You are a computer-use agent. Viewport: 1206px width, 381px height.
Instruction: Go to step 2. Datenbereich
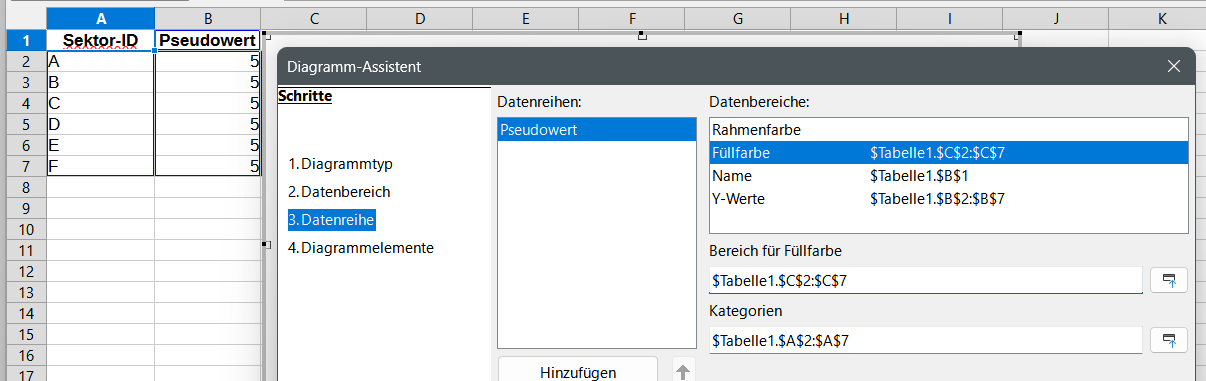pyautogui.click(x=339, y=191)
